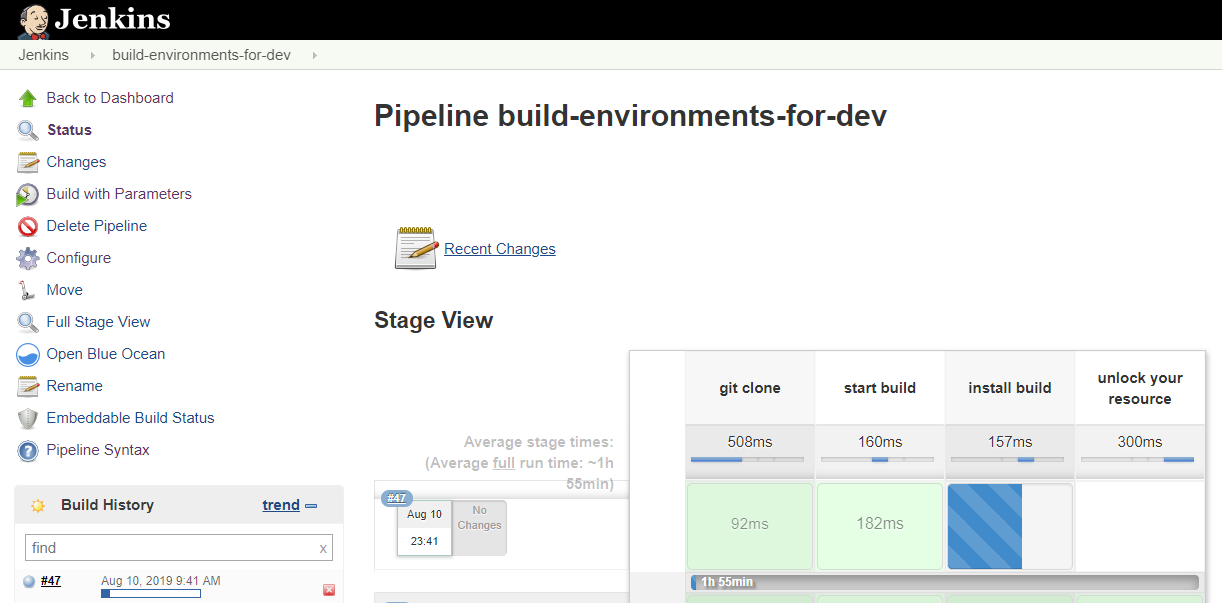Screen dimensions: 1222x603
Task: Click the Embeddable Build Status shield icon
Action: point(28,418)
